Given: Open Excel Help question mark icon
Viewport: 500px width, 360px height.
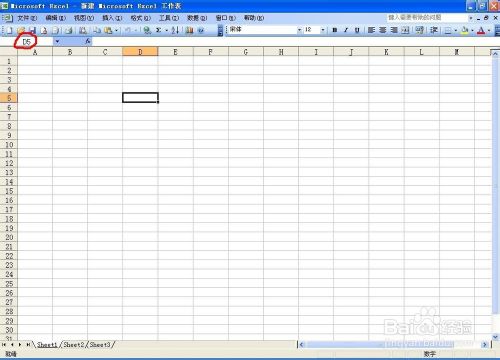Looking at the screenshot, I should click(x=201, y=30).
